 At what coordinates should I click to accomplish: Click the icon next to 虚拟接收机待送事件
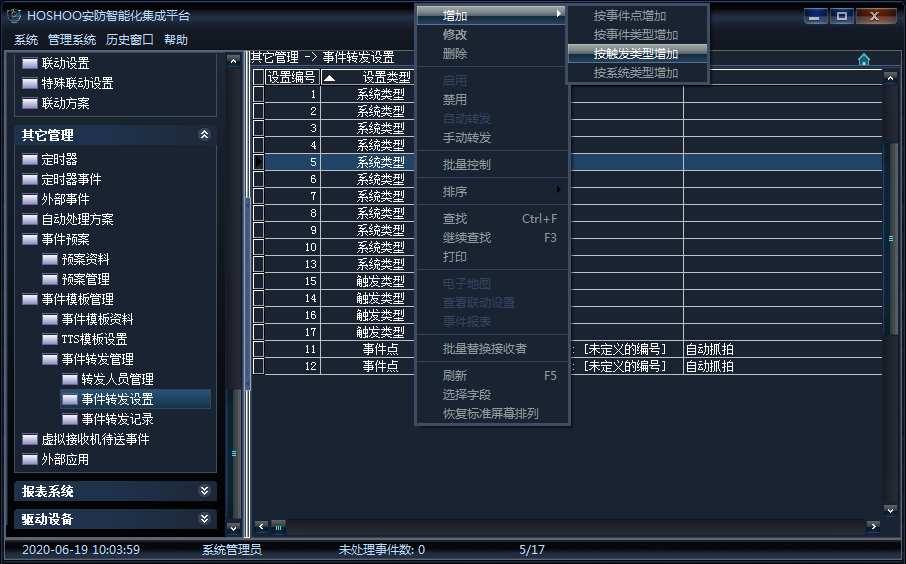(30, 440)
